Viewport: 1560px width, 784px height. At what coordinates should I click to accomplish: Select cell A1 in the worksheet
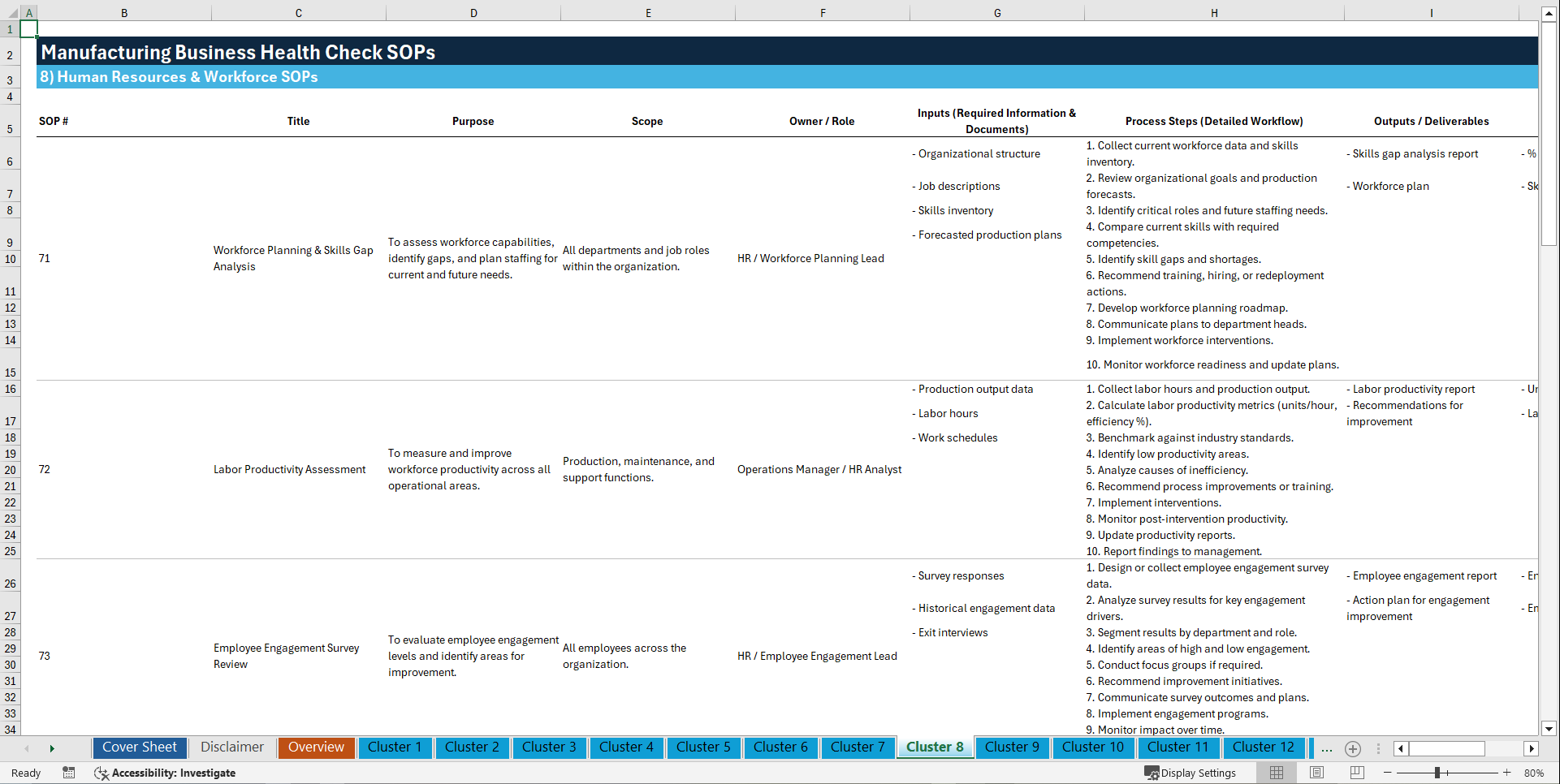(29, 28)
